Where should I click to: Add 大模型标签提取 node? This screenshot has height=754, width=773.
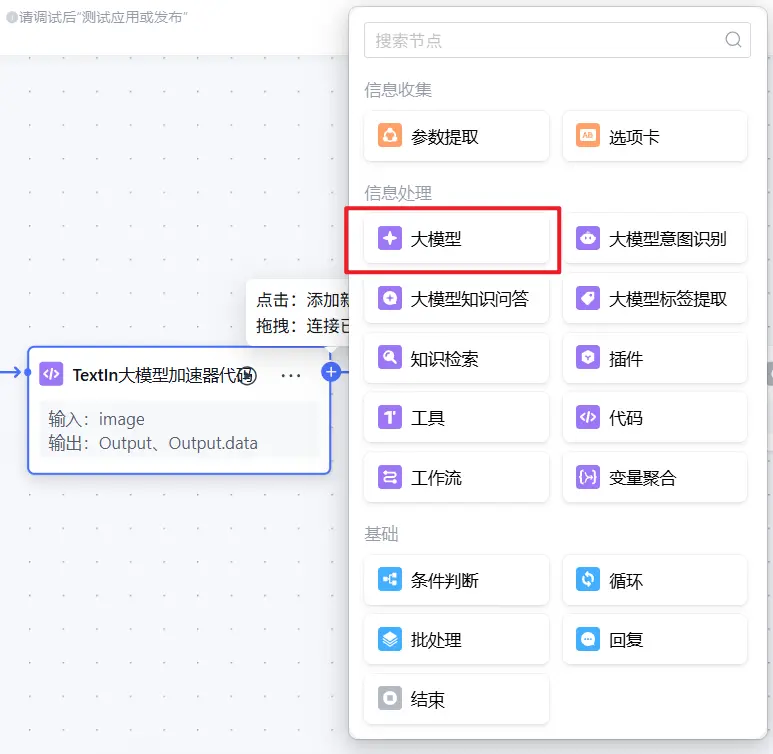coord(655,298)
